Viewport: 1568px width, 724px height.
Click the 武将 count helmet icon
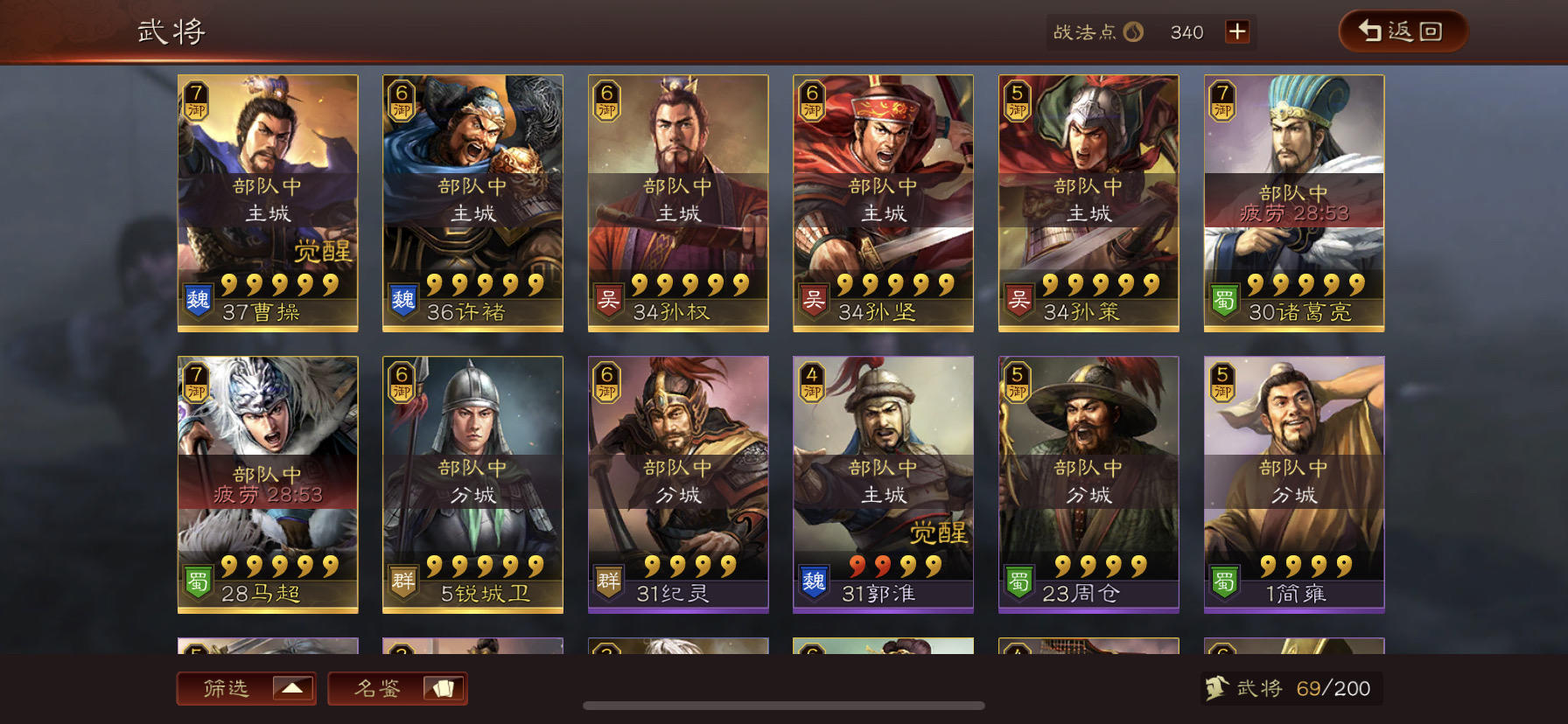[x=1216, y=688]
